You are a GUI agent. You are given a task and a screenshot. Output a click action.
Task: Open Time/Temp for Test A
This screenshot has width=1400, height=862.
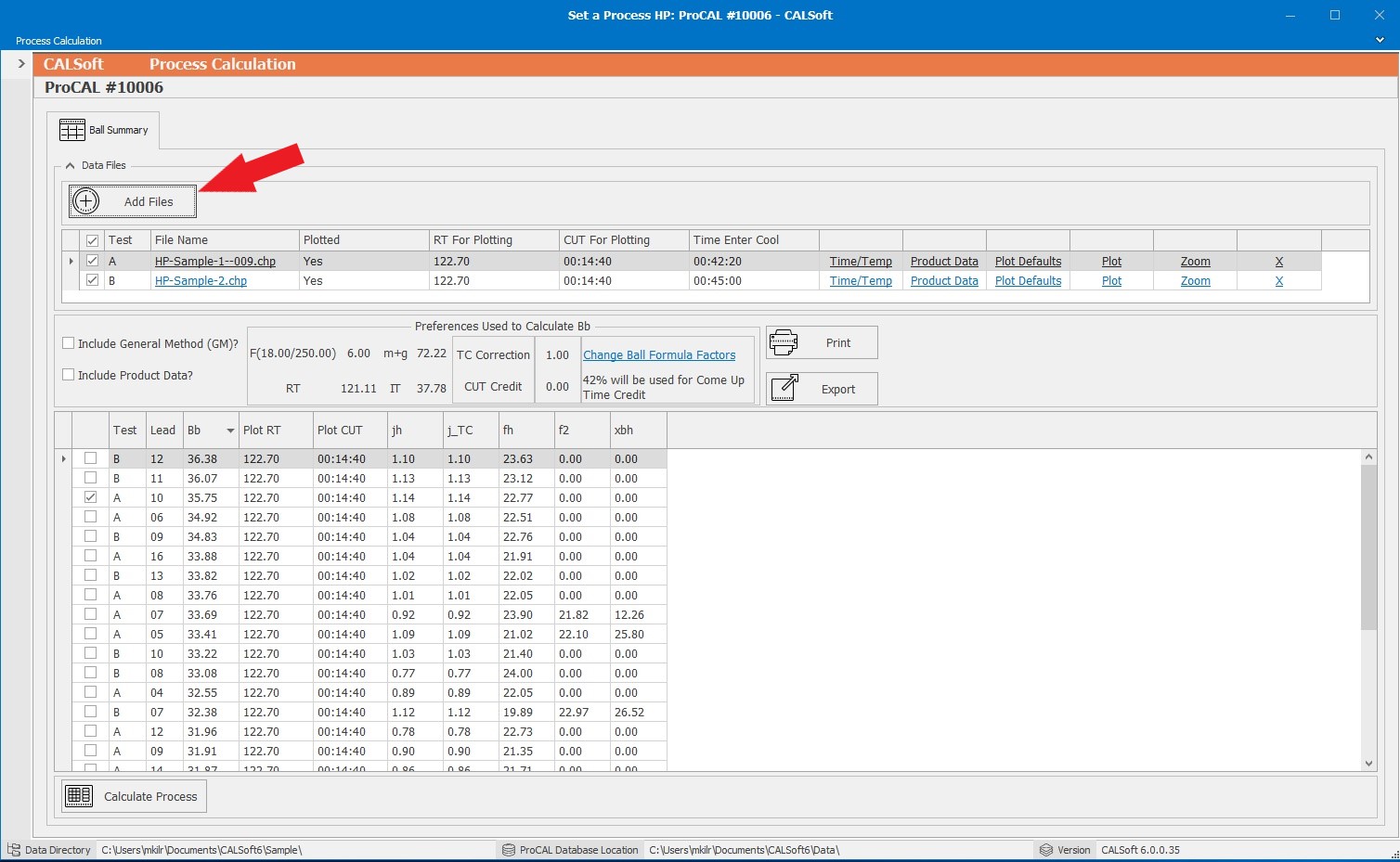(861, 262)
